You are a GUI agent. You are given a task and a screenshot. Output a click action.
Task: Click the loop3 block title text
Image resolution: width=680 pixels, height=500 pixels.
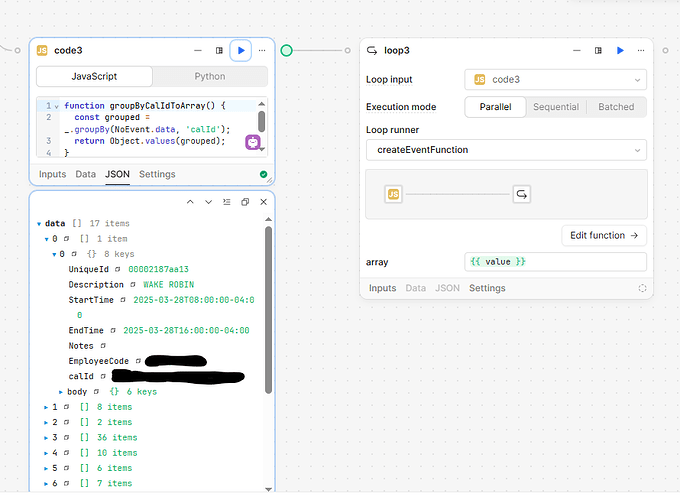pyautogui.click(x=397, y=51)
